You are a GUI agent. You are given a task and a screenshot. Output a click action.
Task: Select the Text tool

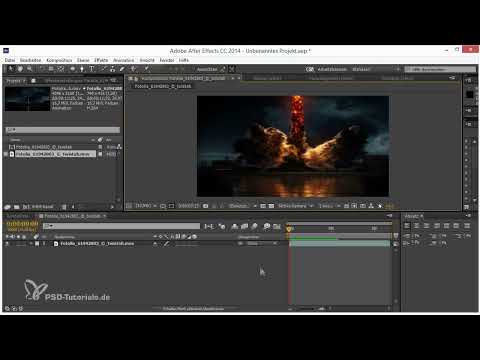point(92,69)
